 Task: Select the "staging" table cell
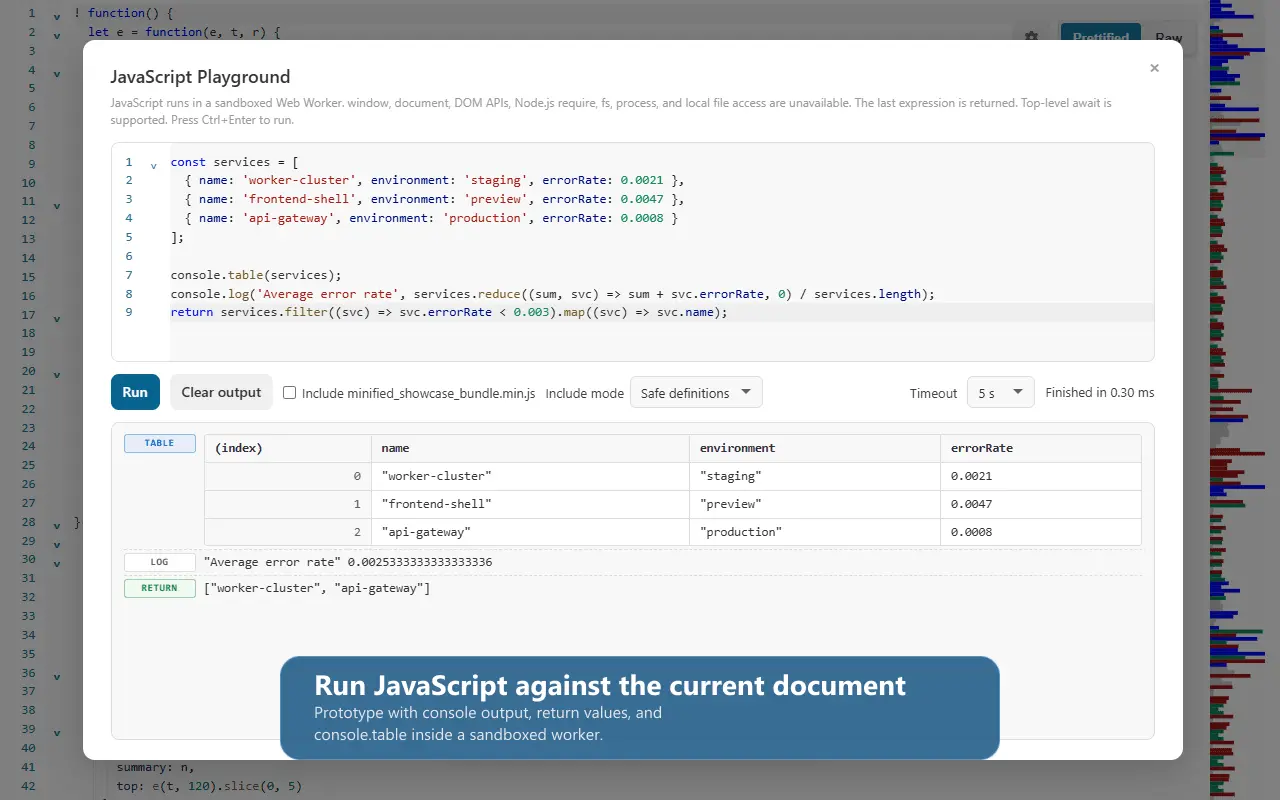[814, 476]
